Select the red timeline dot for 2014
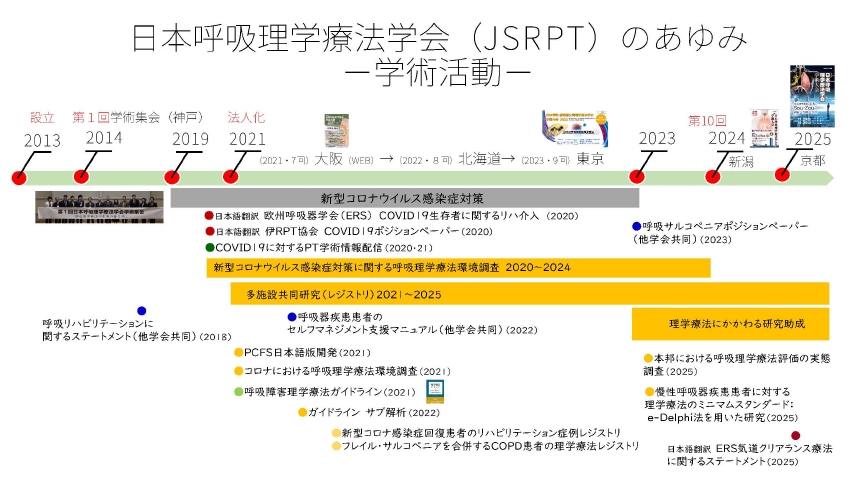This screenshot has height=480, width=860. click(82, 177)
